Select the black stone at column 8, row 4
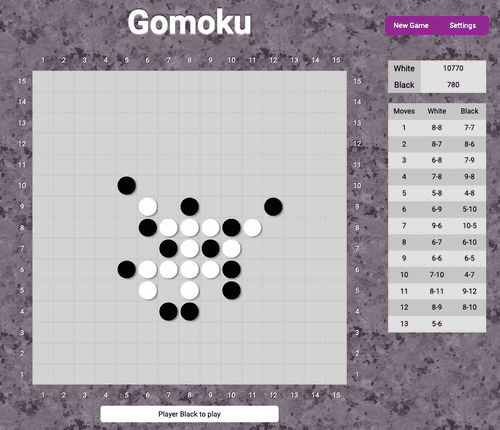 [x=190, y=311]
